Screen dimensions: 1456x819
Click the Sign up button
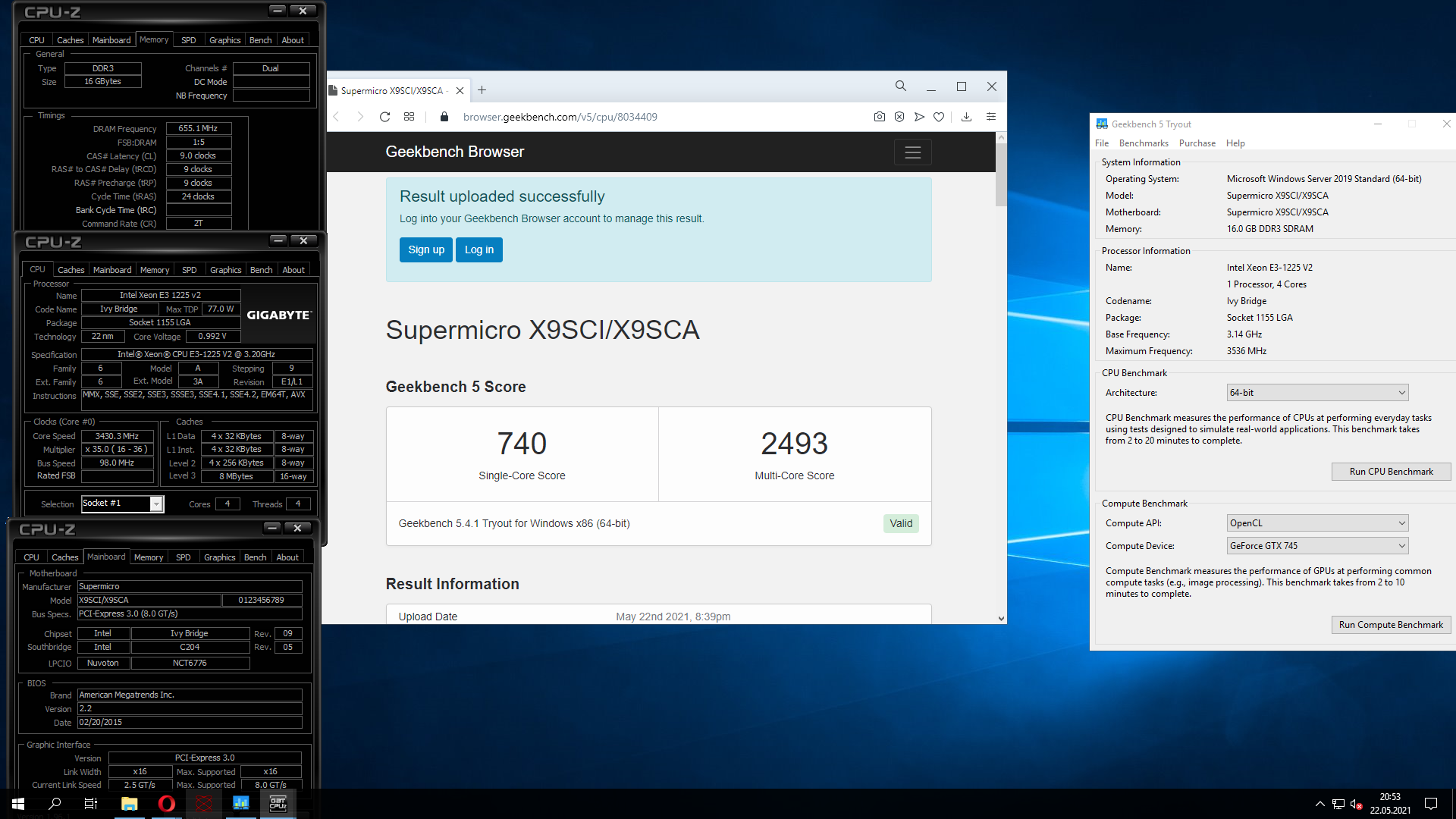[426, 249]
